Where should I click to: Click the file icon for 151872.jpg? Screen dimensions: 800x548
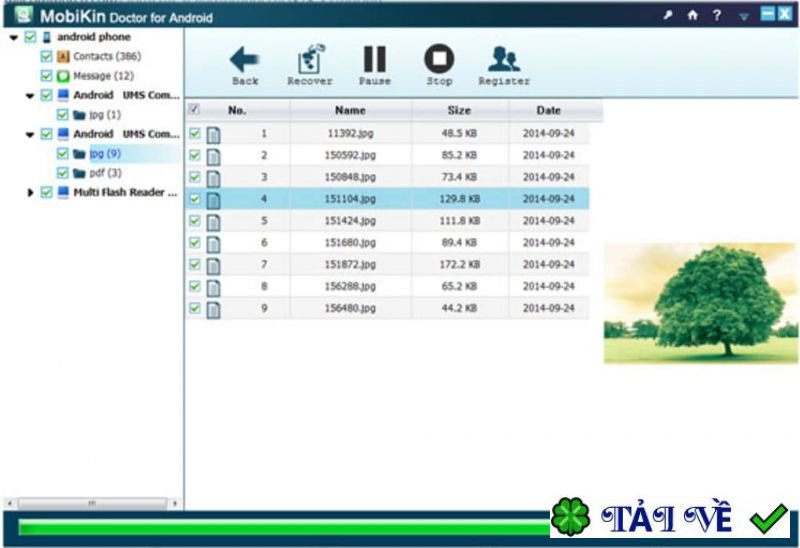(213, 266)
